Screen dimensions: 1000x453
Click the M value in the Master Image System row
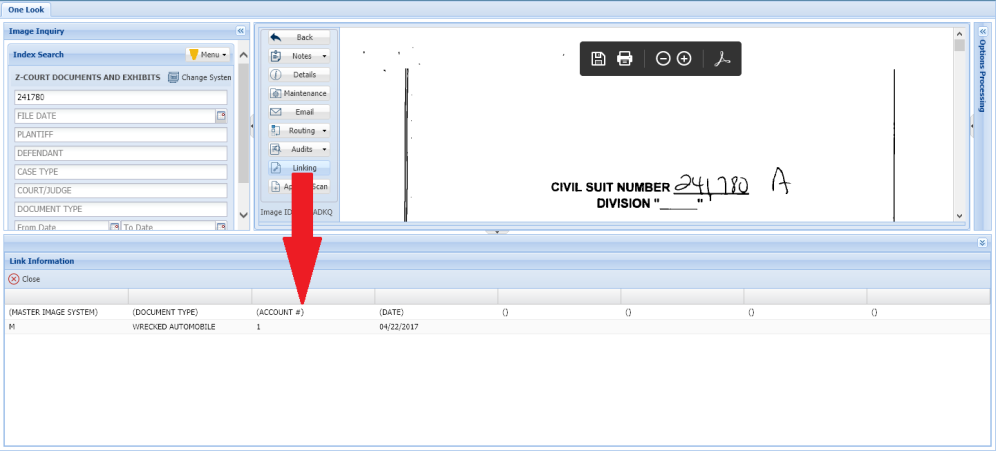pyautogui.click(x=11, y=327)
